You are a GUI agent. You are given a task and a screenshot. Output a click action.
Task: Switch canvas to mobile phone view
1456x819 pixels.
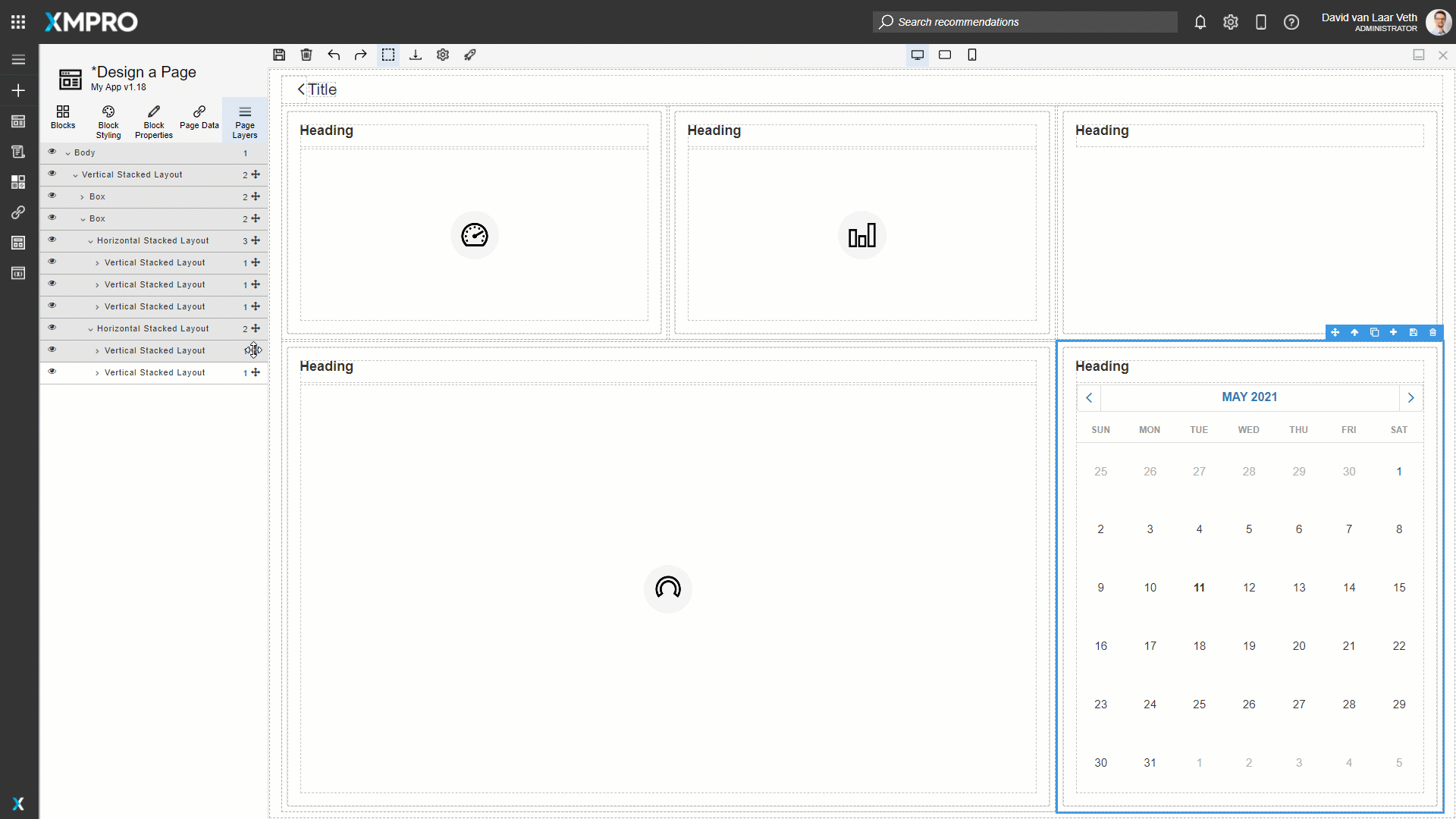pos(972,55)
